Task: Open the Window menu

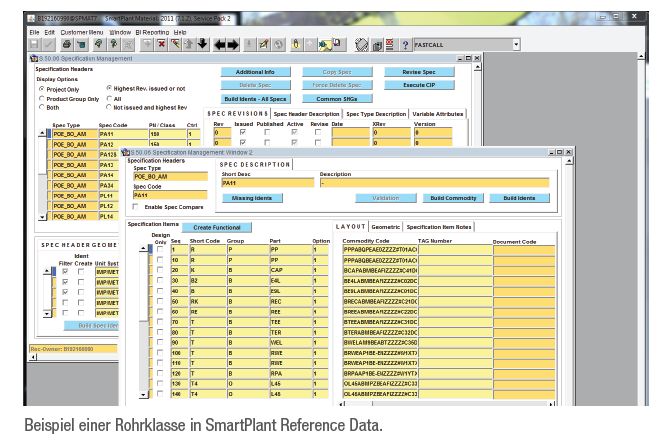Action: [x=120, y=32]
